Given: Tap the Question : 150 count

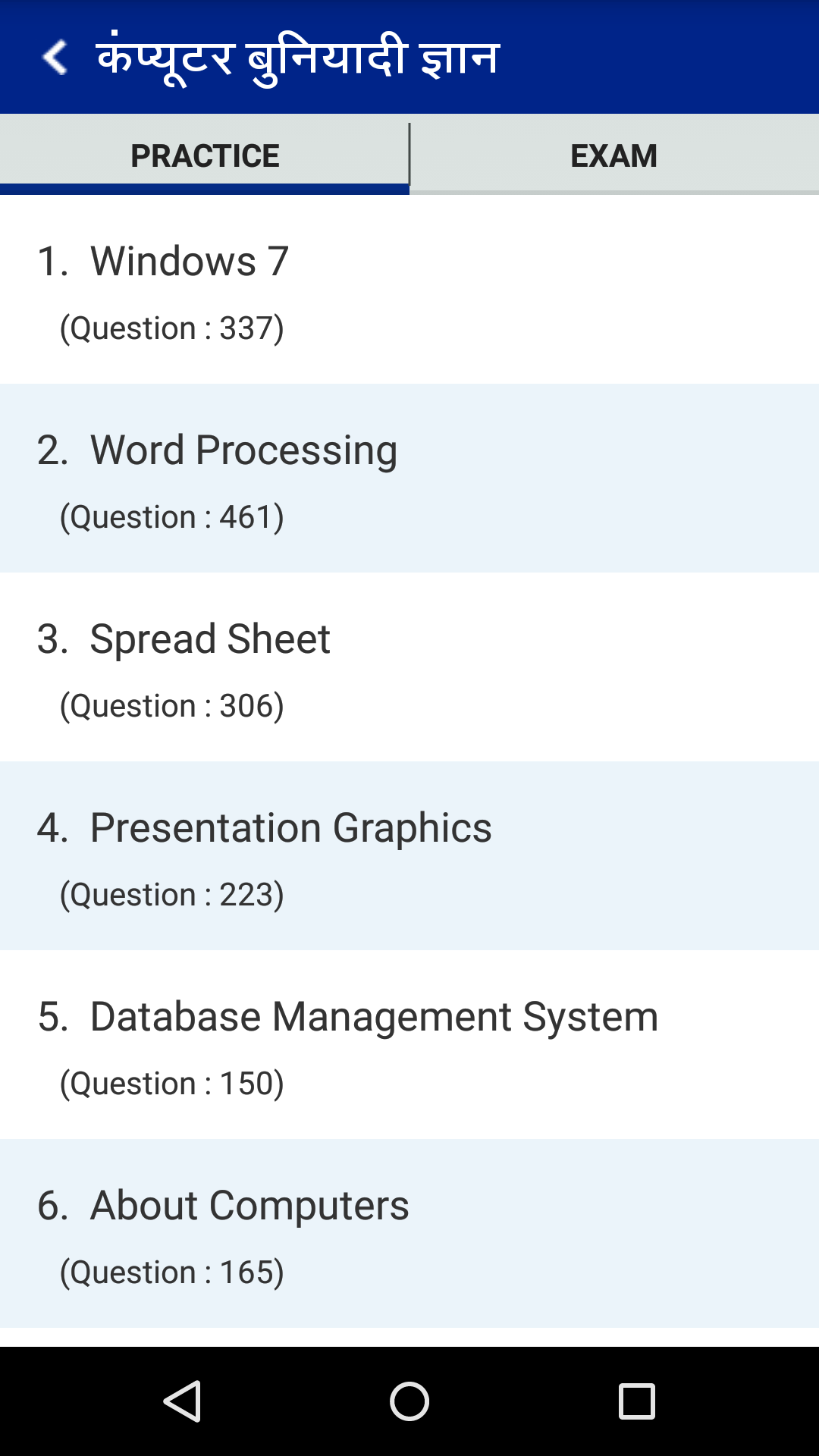Looking at the screenshot, I should coord(172,1084).
